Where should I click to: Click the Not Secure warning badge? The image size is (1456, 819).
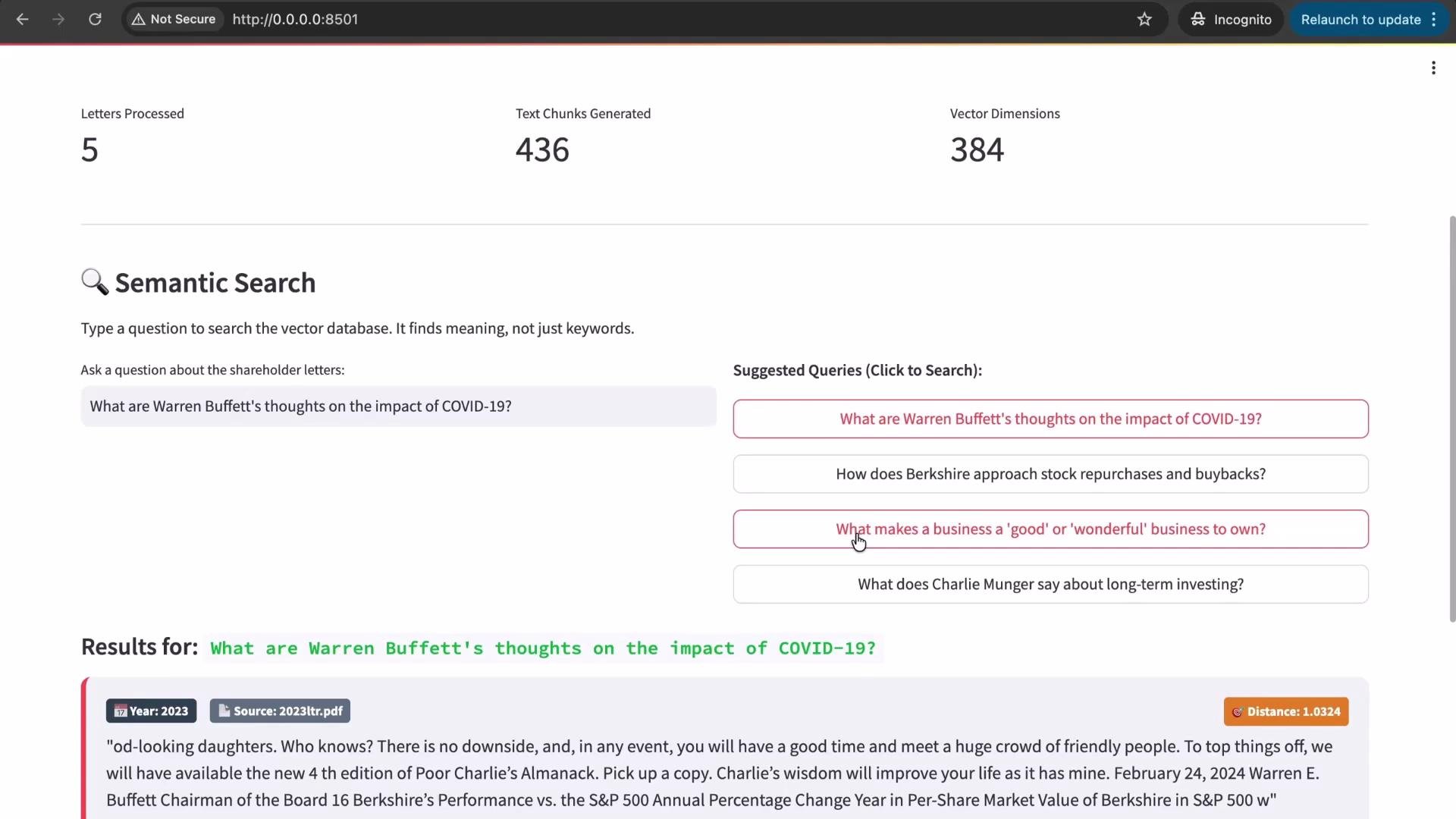(x=174, y=19)
